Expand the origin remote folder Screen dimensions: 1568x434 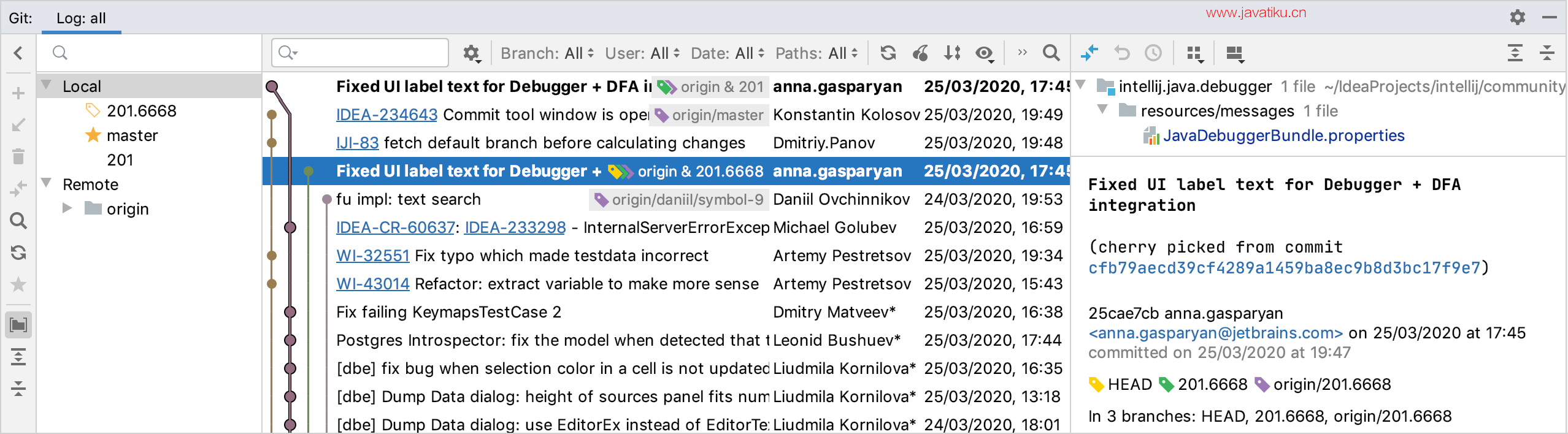coord(67,208)
